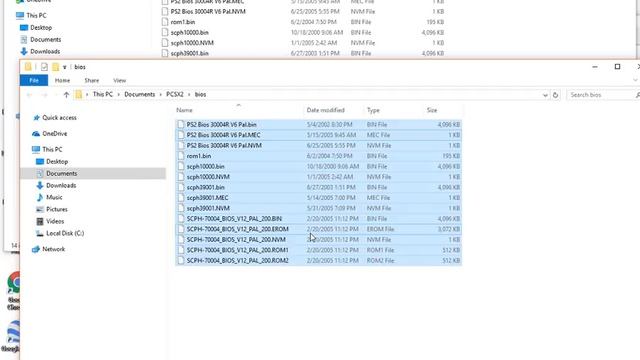
Task: Open Local Disk (C:) in sidebar
Action: tap(64, 233)
